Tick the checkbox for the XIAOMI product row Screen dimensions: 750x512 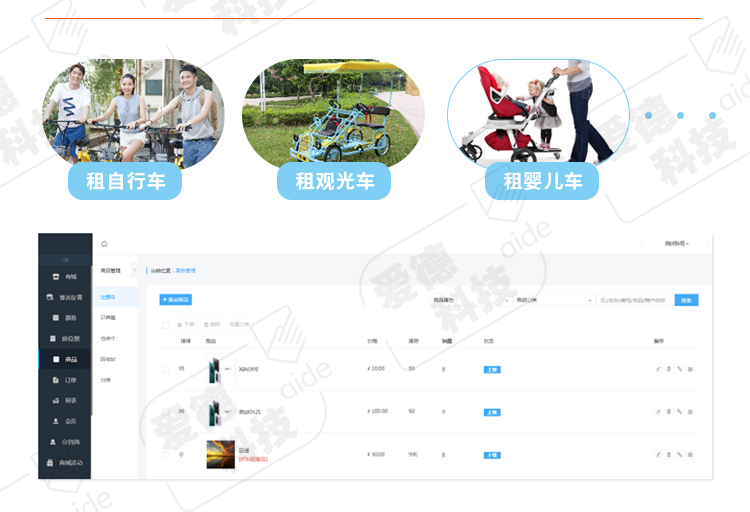pyautogui.click(x=166, y=369)
